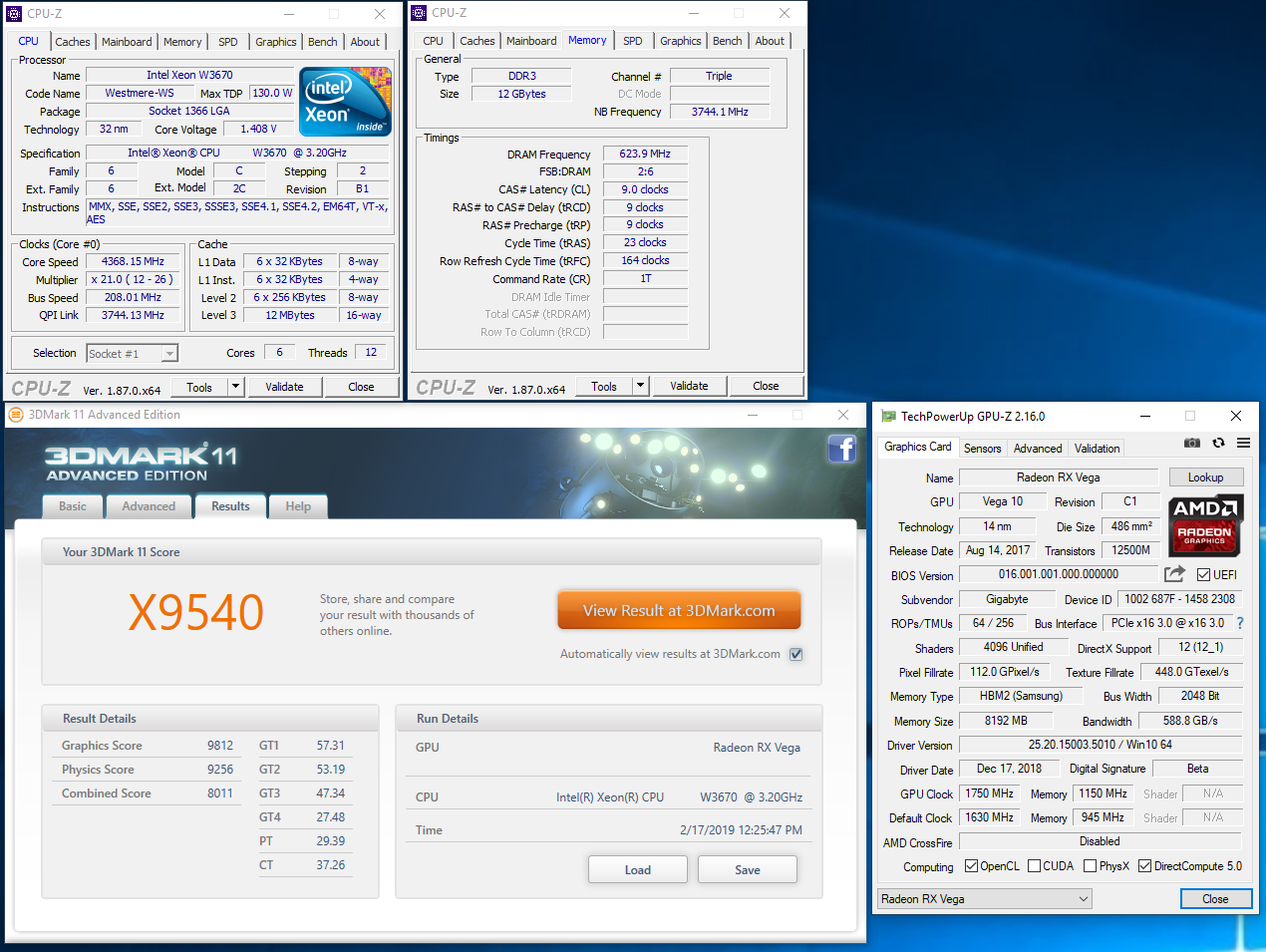Image resolution: width=1266 pixels, height=952 pixels.
Task: Click Tools button in left CPU-Z
Action: coord(199,387)
